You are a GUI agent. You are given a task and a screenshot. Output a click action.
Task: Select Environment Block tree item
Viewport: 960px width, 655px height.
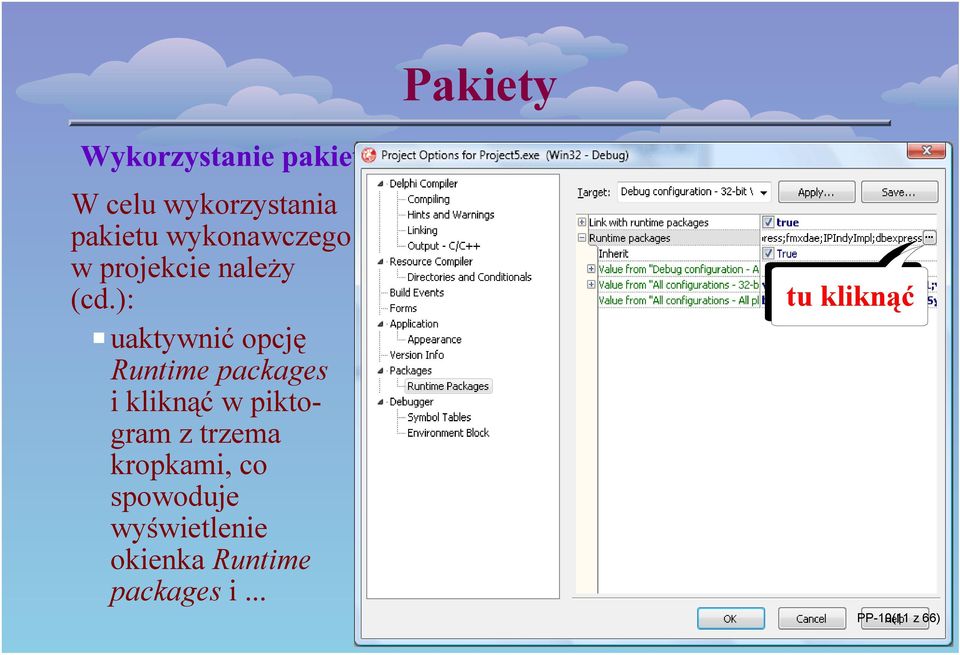click(x=448, y=433)
